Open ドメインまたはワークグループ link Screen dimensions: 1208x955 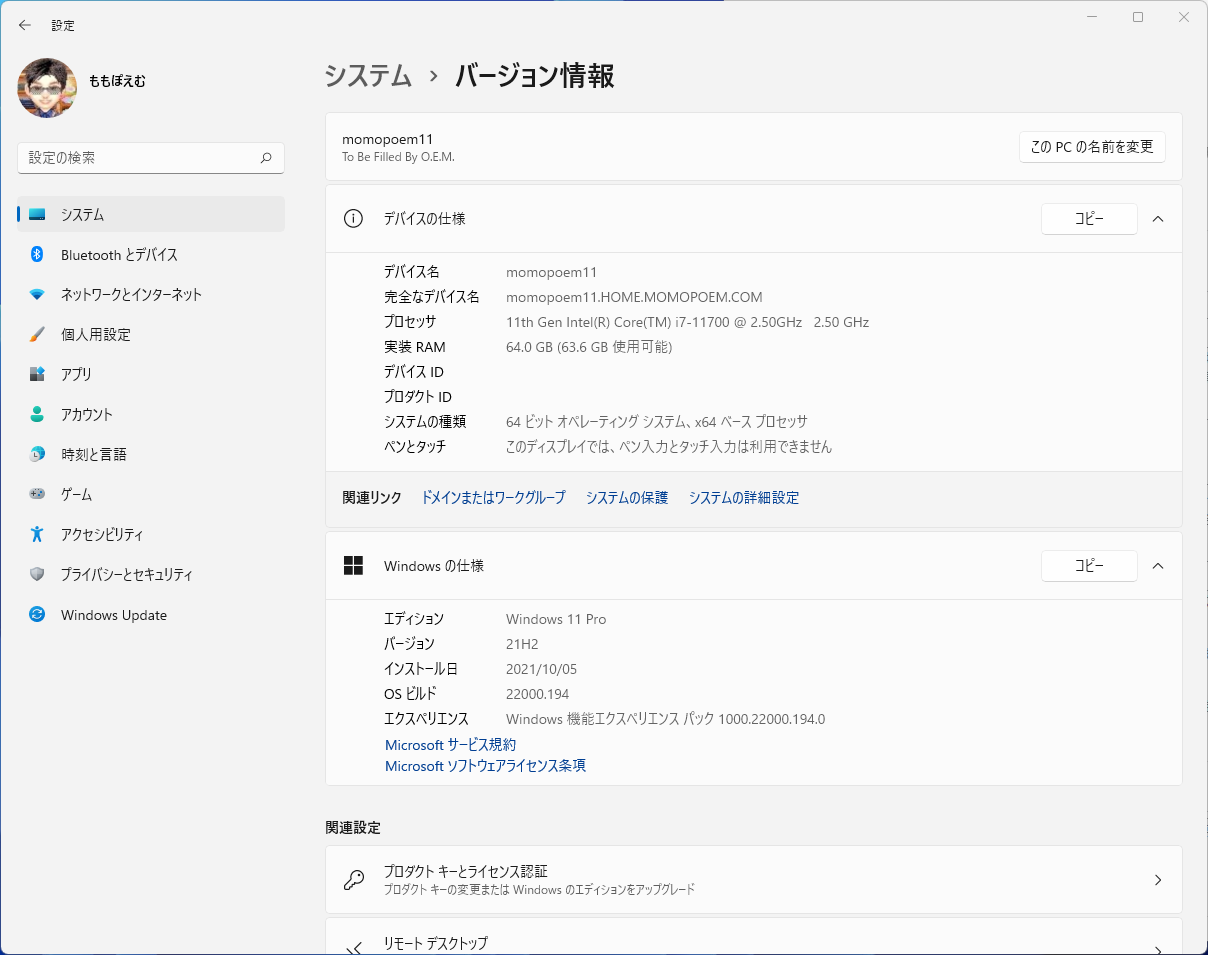(493, 497)
